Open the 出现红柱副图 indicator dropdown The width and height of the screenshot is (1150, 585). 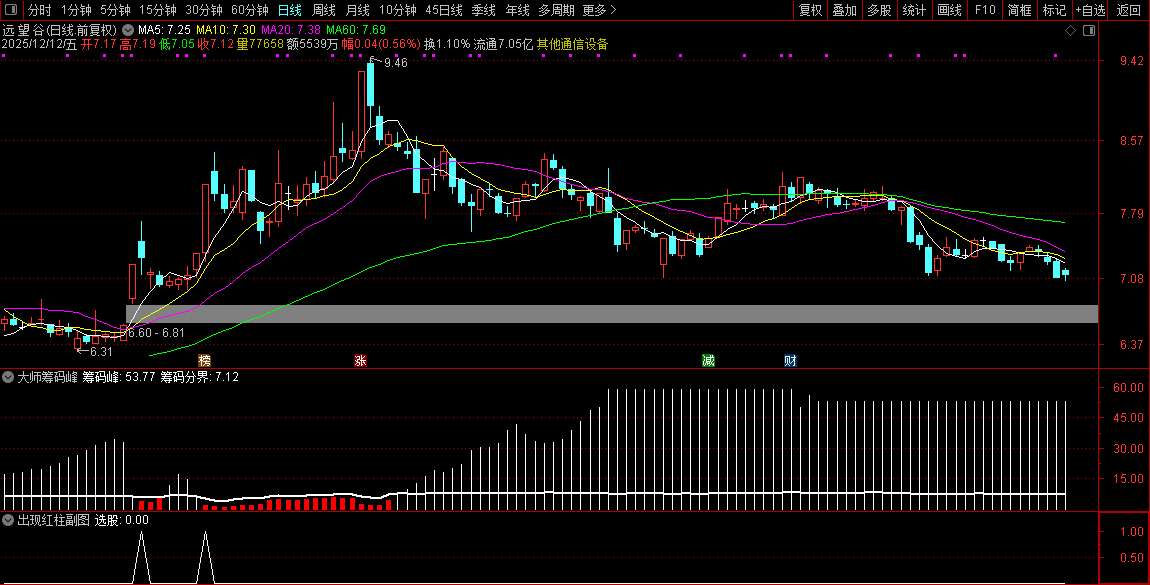[9, 520]
